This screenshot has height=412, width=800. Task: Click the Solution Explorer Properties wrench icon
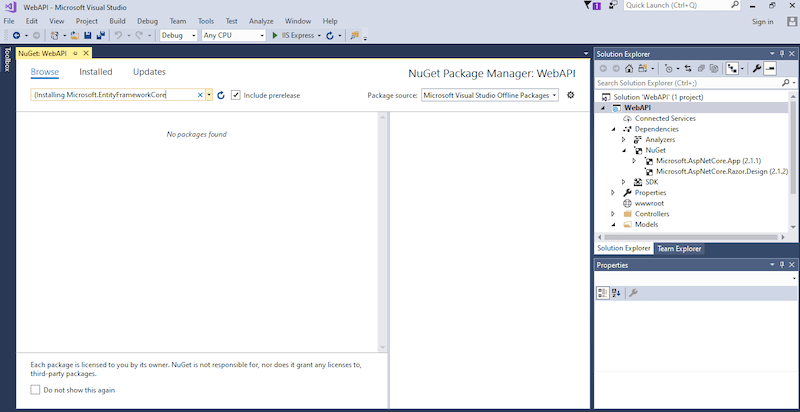[x=757, y=68]
